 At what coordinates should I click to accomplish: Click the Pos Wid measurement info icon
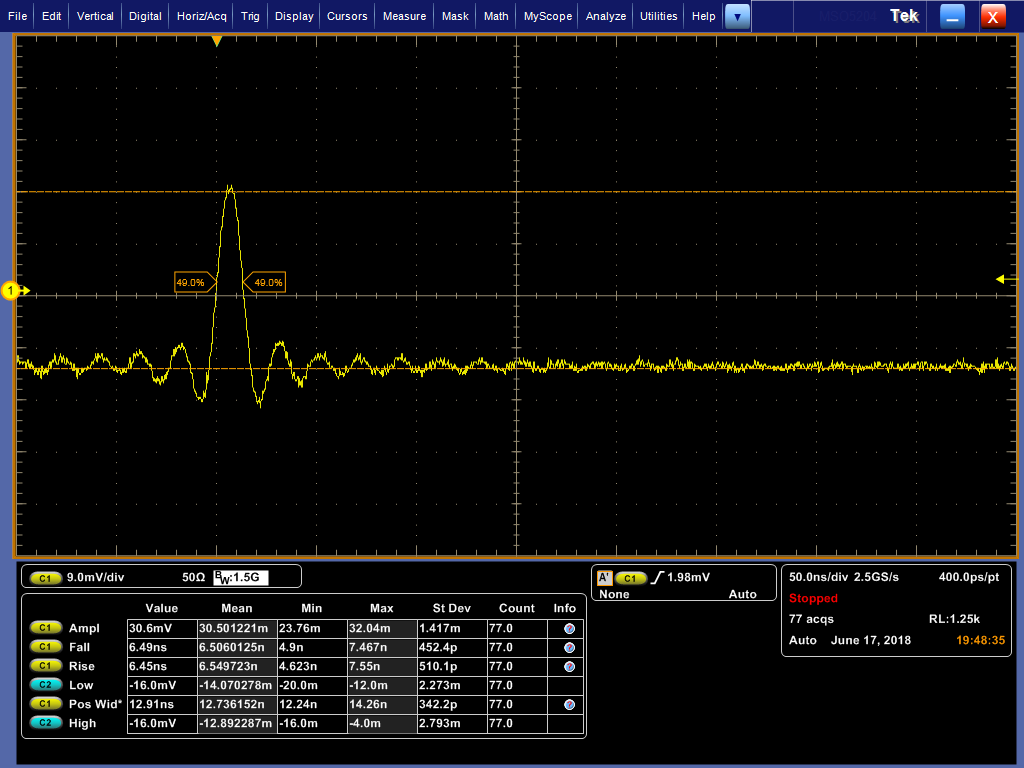pos(569,705)
